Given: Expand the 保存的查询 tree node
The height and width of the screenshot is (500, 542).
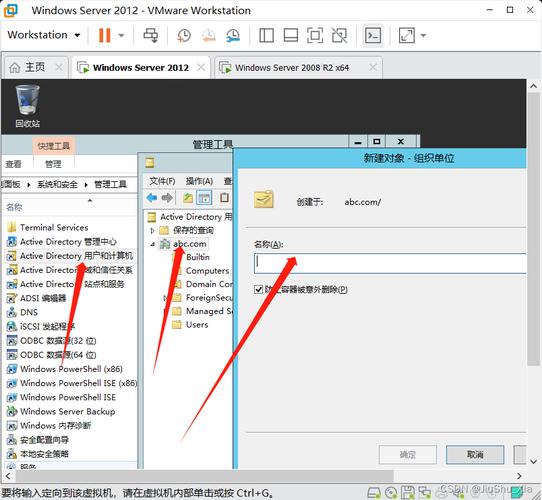Looking at the screenshot, I should click(152, 230).
